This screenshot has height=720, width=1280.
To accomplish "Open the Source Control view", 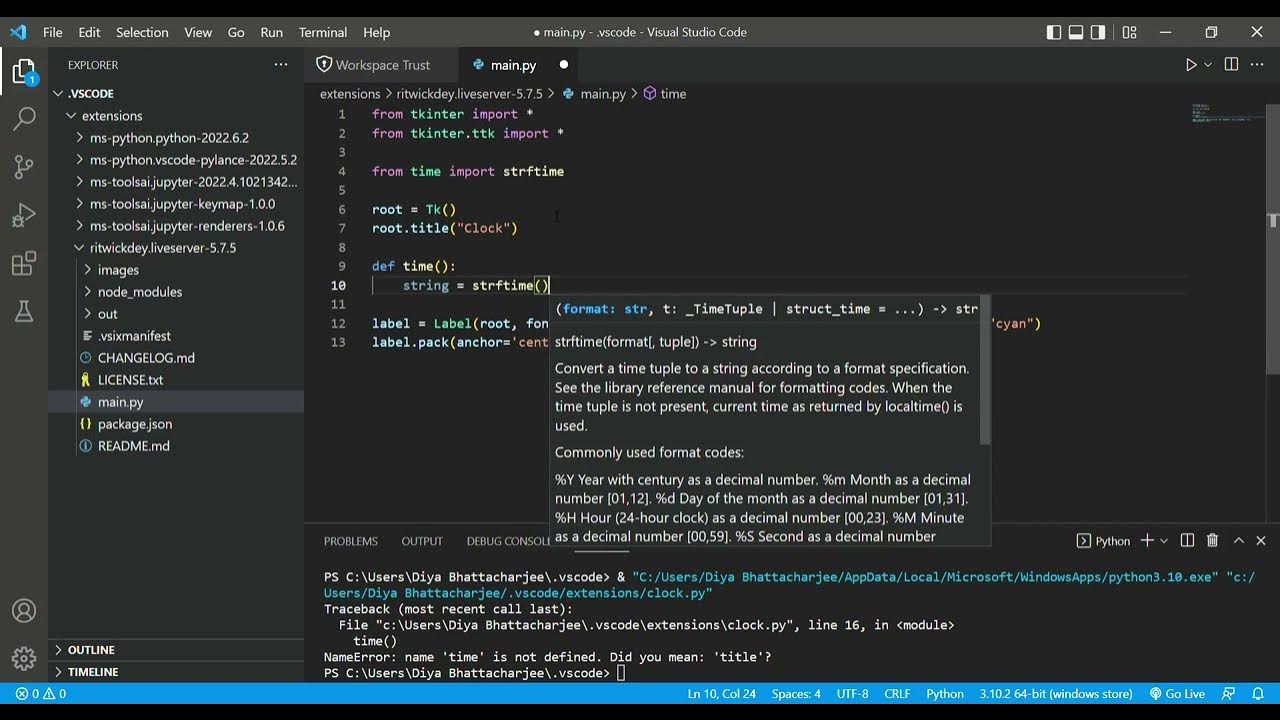I will click(x=24, y=167).
